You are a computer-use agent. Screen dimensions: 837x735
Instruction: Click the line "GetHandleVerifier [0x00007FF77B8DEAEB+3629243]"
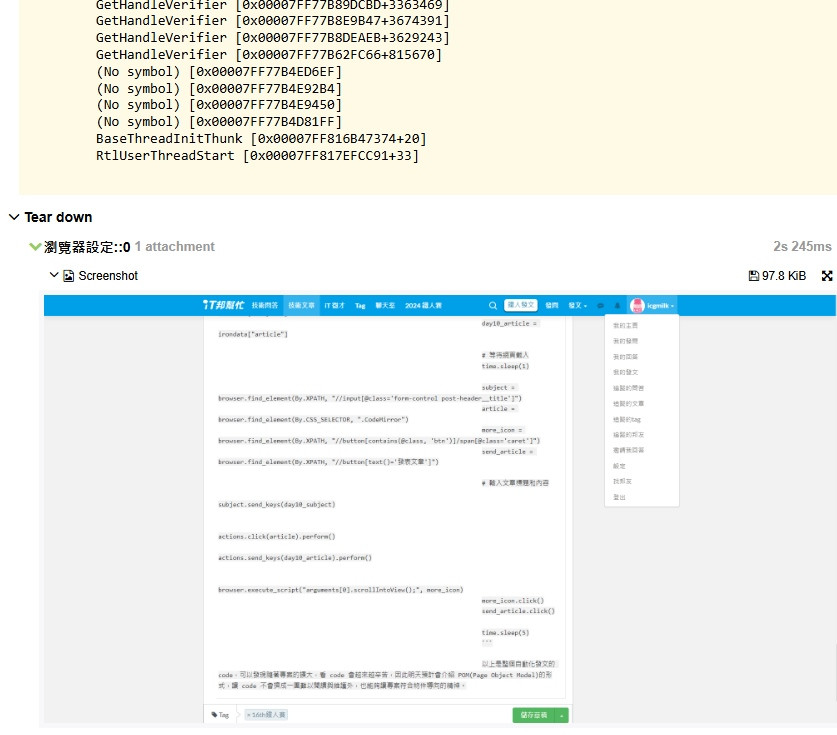point(273,37)
